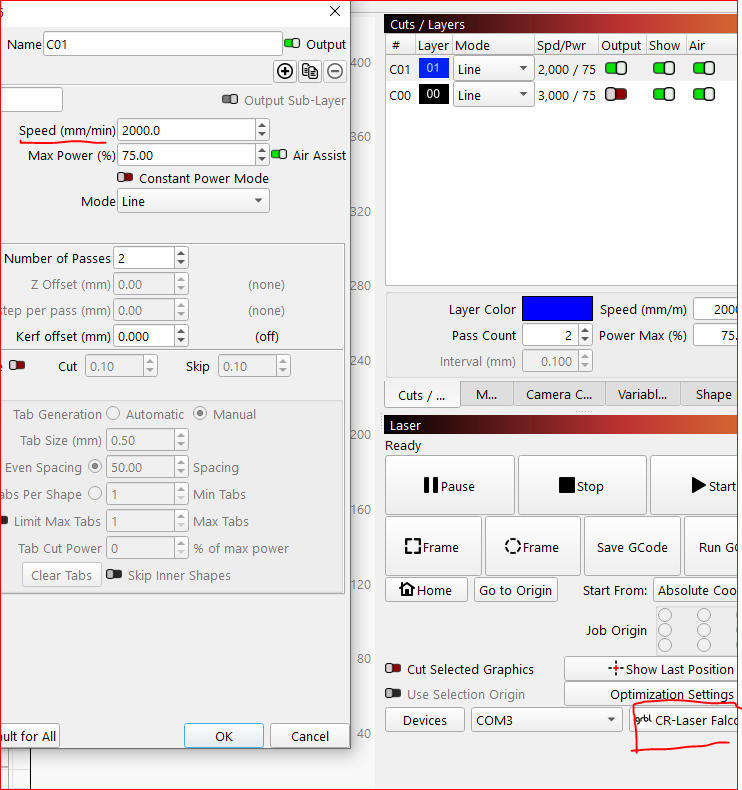
Task: Open the COM3 port dropdown
Action: [x=546, y=720]
